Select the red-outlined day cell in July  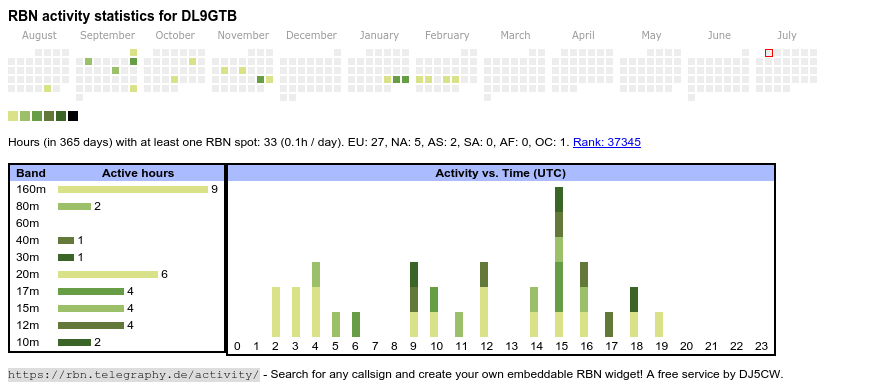[x=769, y=53]
